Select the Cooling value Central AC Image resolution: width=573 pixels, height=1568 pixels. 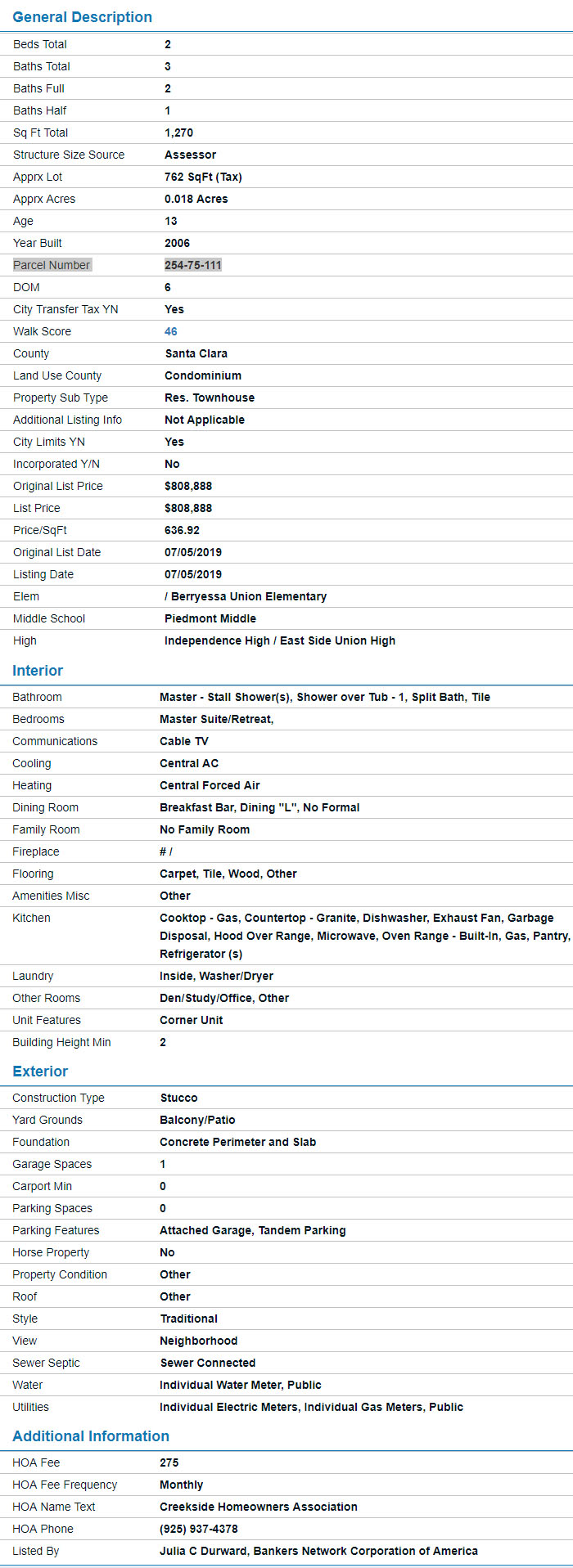click(x=189, y=763)
